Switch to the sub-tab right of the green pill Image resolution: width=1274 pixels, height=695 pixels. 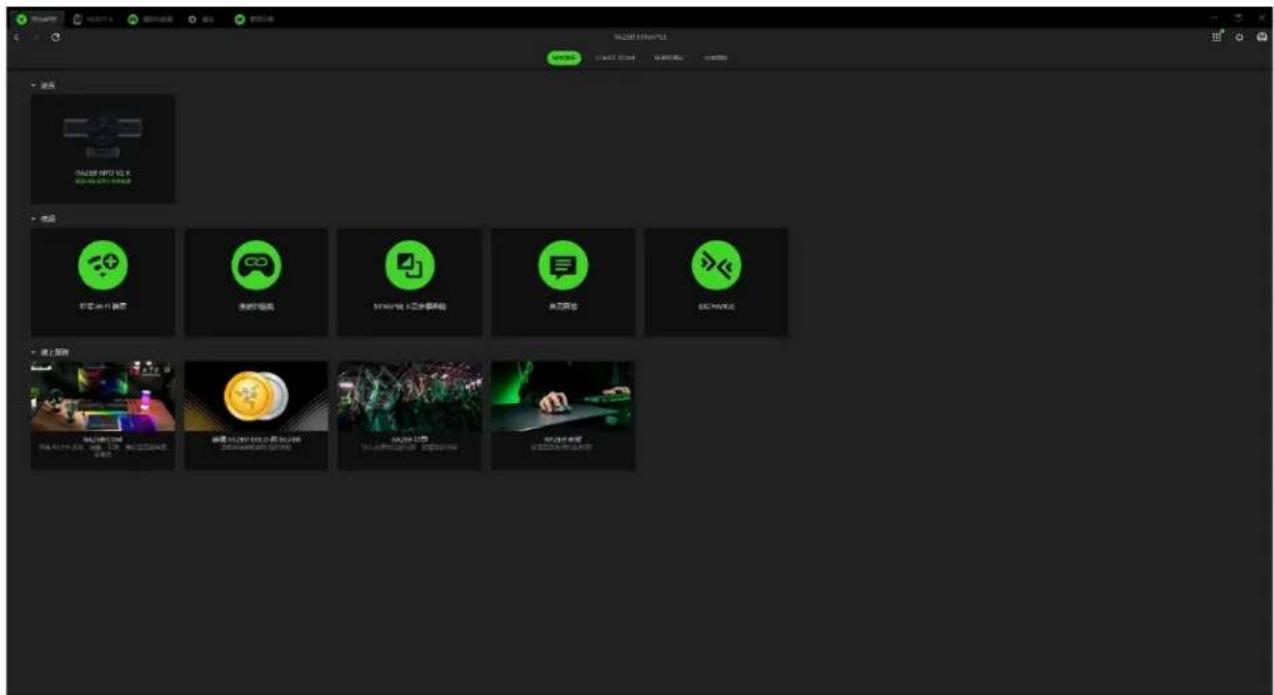(x=615, y=58)
